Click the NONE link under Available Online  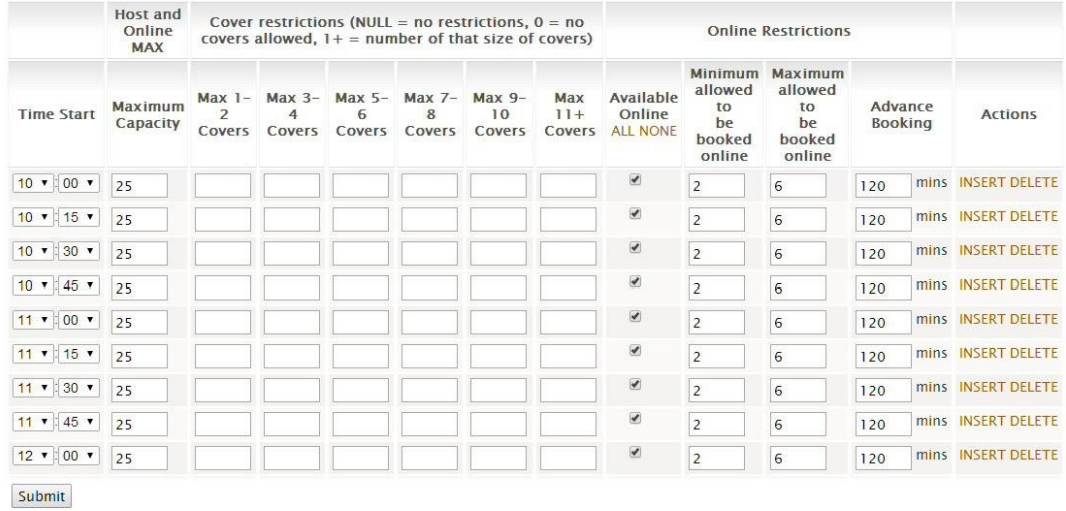659,131
